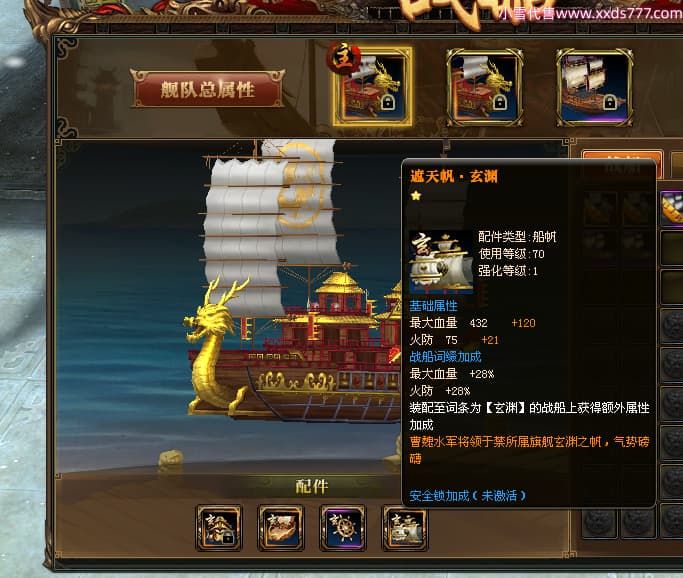Open the locked 玄 hull accessory slot

(219, 528)
